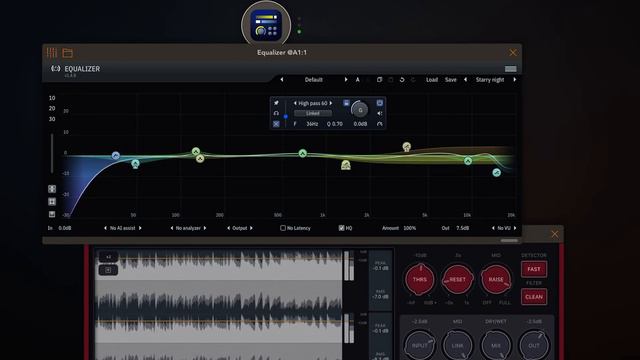Click the G gain knob in band panel

pos(360,110)
